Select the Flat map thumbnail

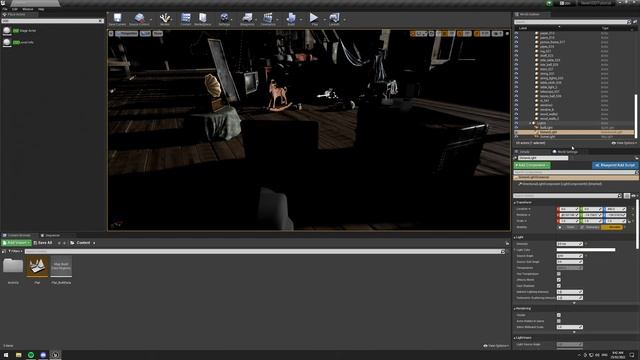[37, 267]
